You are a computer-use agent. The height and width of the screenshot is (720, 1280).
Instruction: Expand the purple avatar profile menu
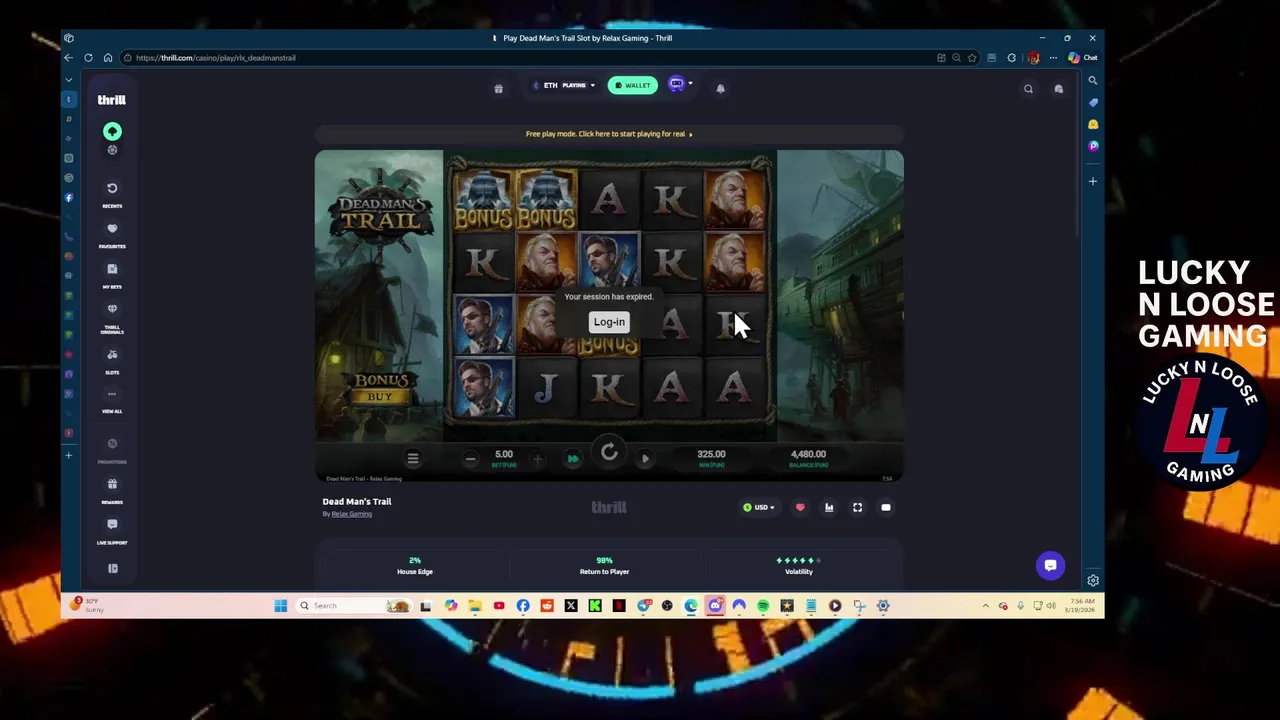680,85
